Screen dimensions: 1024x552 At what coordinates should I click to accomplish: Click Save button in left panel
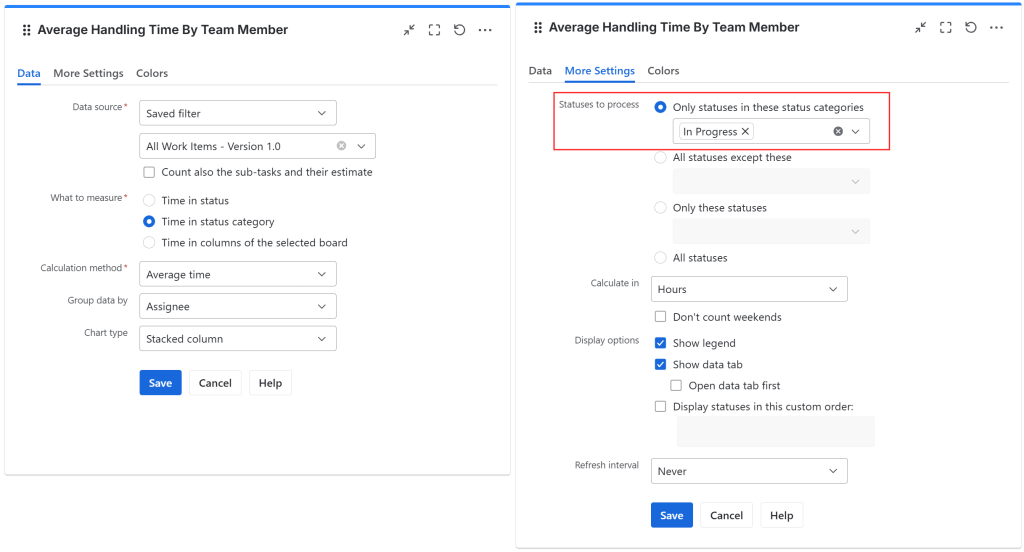tap(160, 383)
